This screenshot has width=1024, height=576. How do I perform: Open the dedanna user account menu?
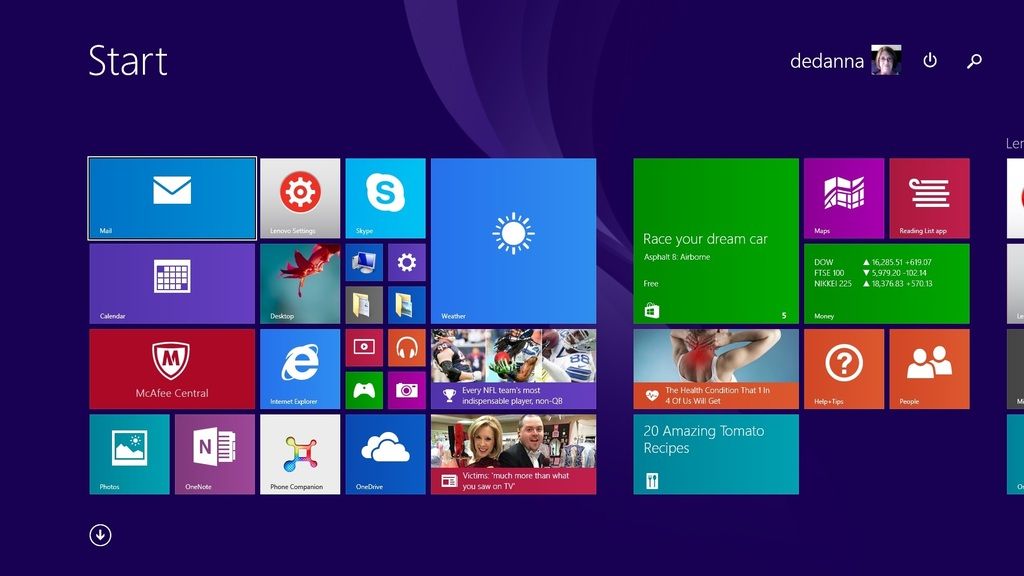845,61
